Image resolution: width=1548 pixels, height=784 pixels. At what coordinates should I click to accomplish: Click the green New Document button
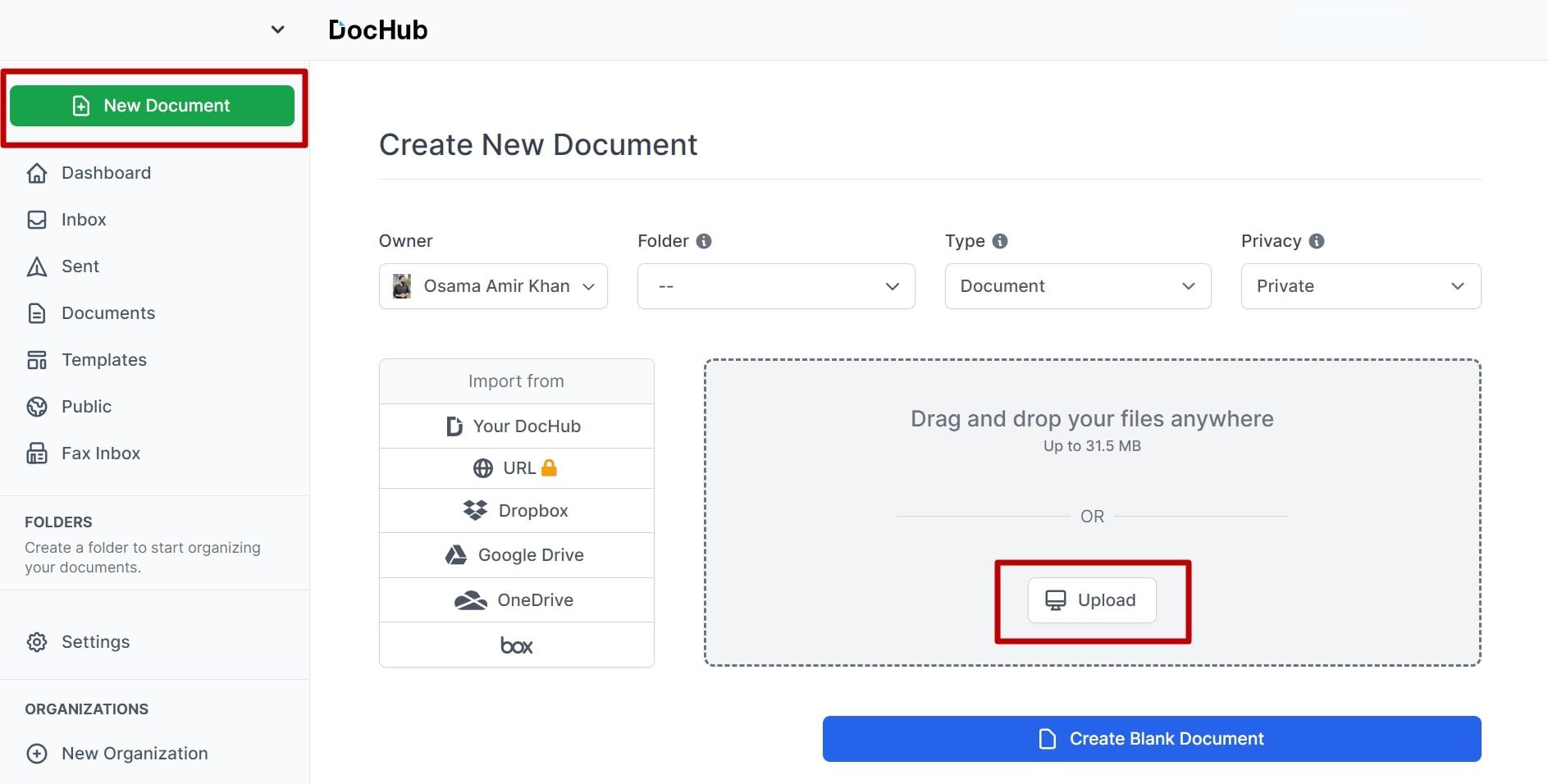point(153,105)
